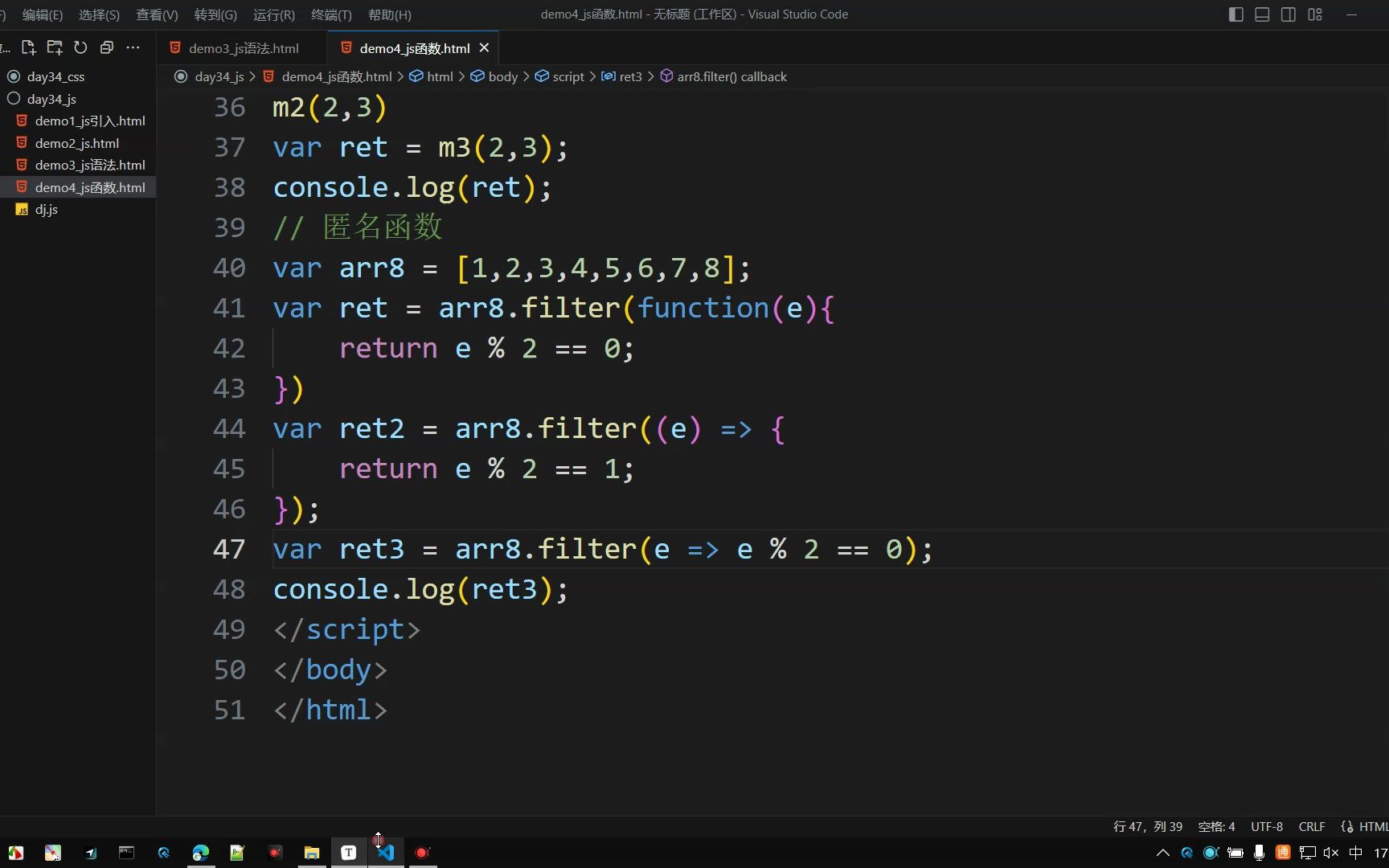The height and width of the screenshot is (868, 1389).
Task: Open the 选择(S) menu
Action: coord(100,14)
